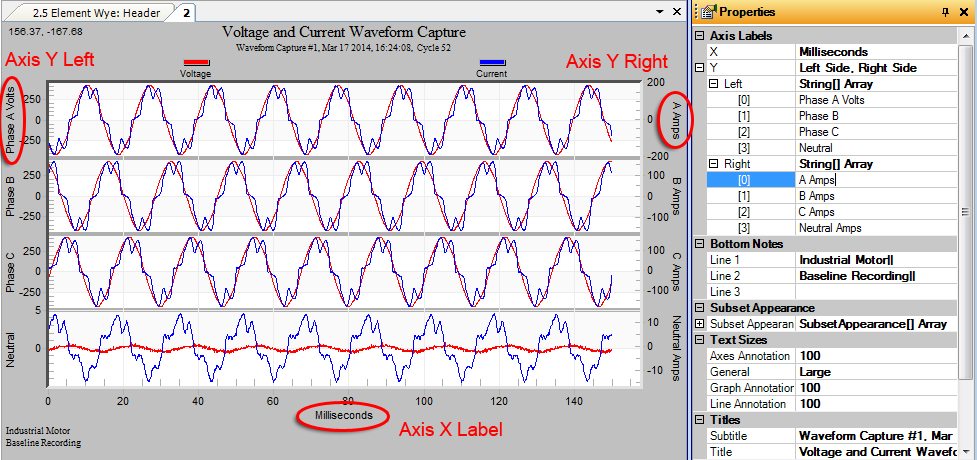Screen dimensions: 977x460
Task: Select the Phase A Volts left label value
Action: (876, 100)
